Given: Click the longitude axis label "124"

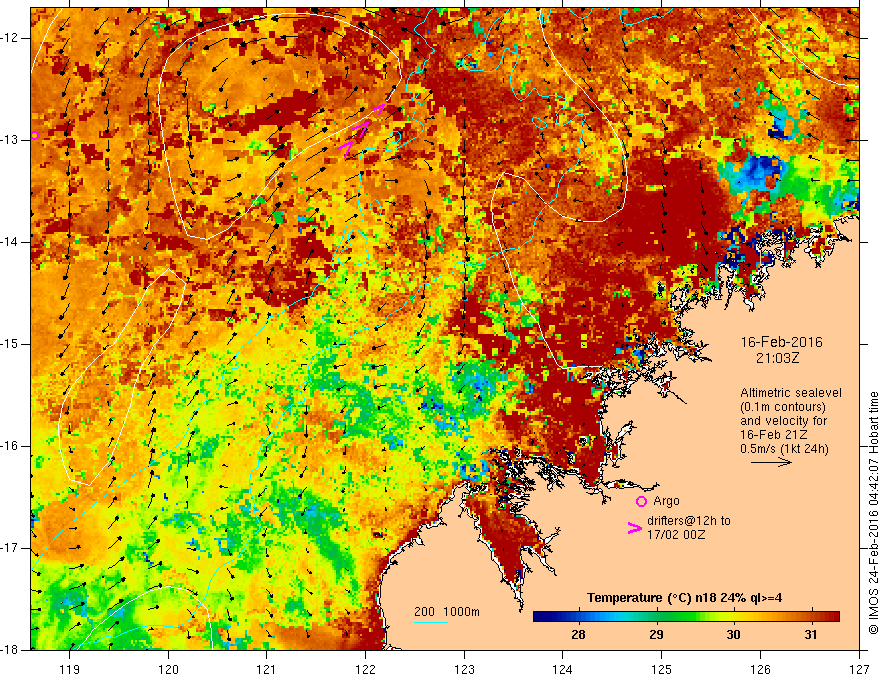Looking at the screenshot, I should 563,670.
